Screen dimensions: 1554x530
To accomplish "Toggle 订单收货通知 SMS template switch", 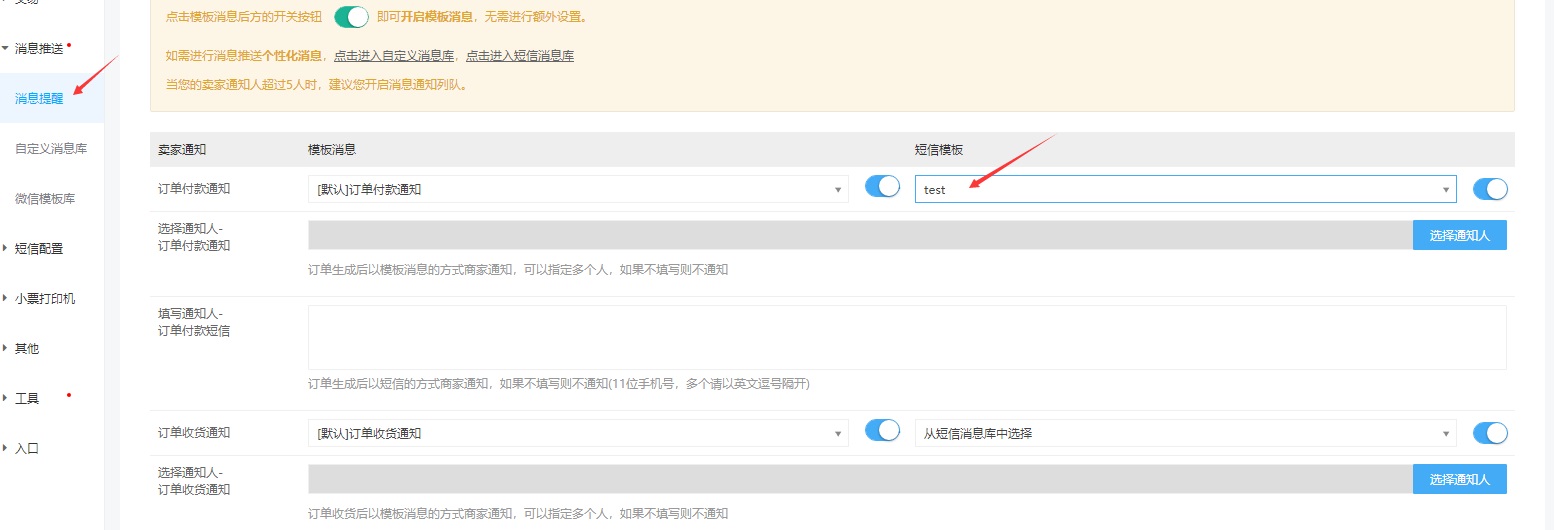I will pos(1490,433).
